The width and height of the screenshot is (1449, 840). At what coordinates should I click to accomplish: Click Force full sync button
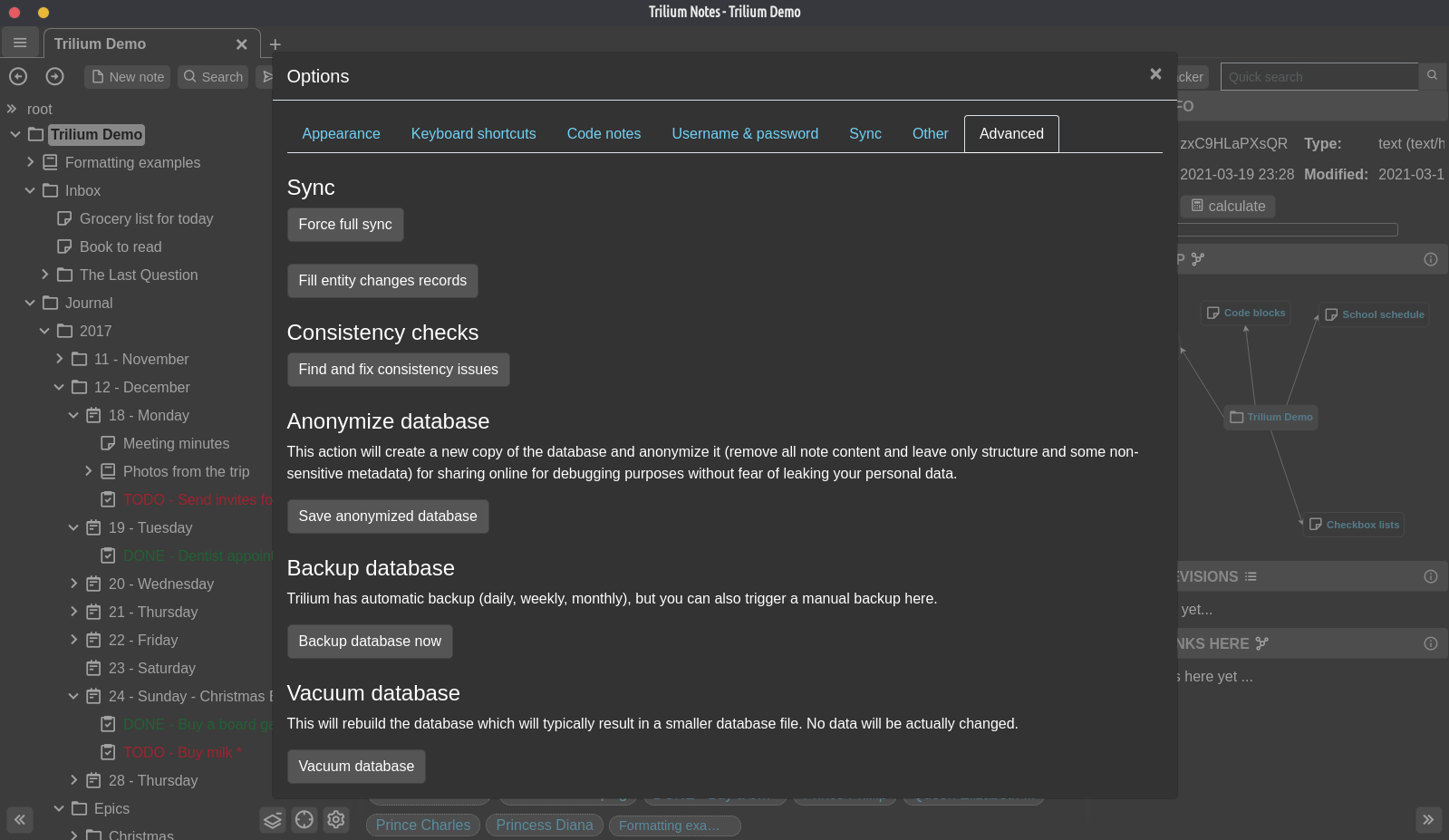pyautogui.click(x=345, y=225)
